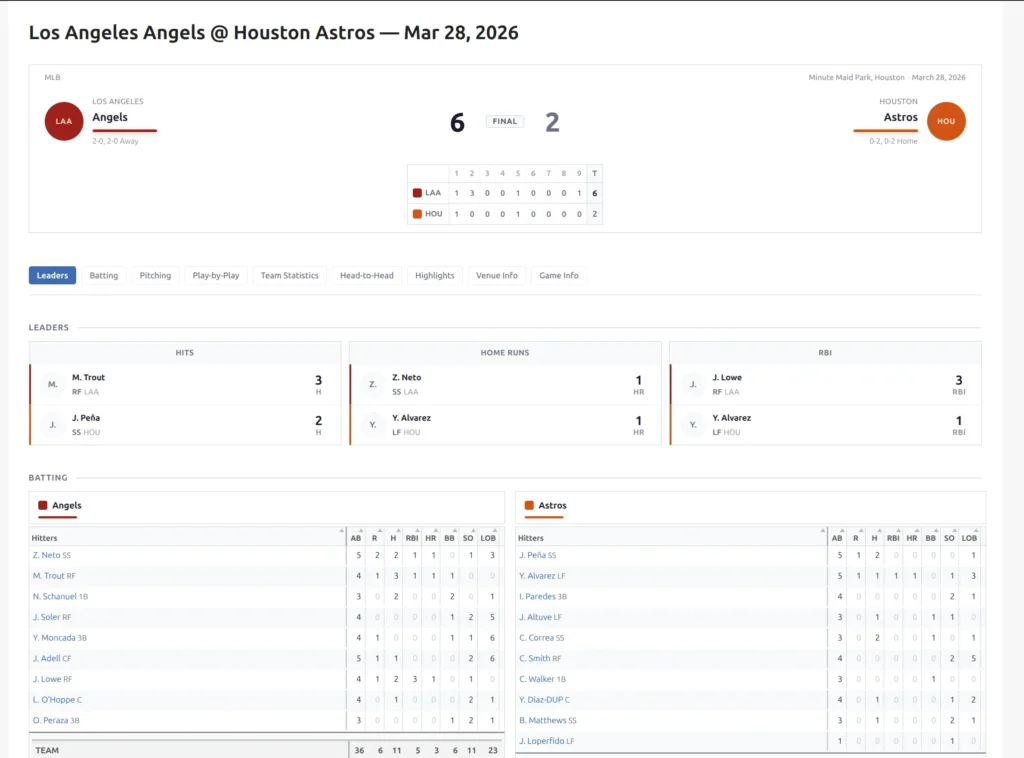
Task: Open J. Soler player link
Action: [46, 617]
